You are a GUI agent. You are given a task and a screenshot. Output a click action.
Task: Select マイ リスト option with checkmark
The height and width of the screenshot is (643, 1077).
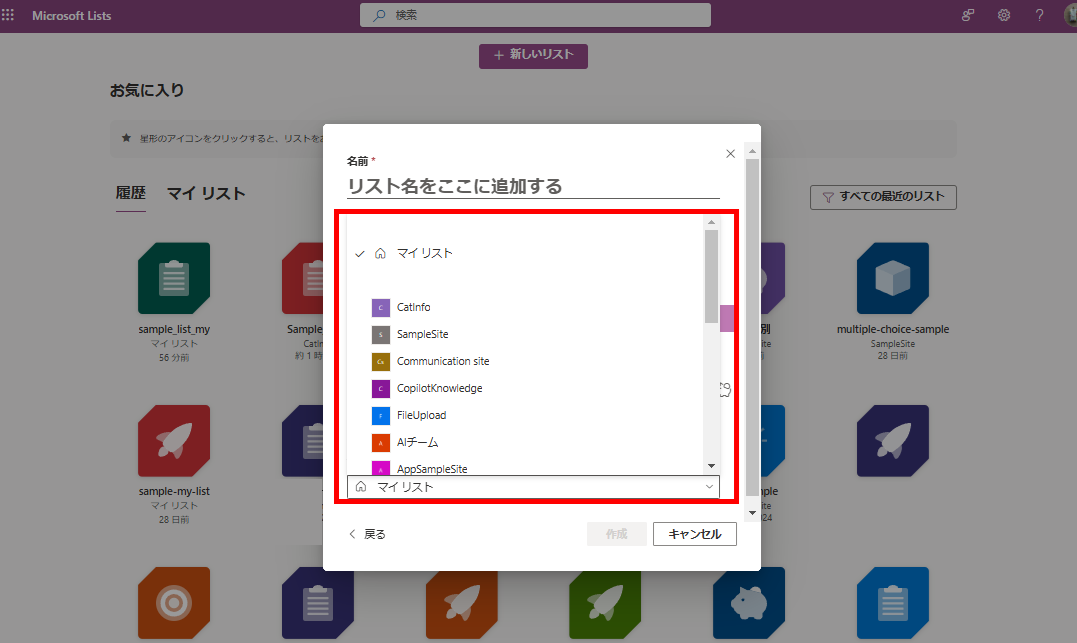click(x=525, y=253)
